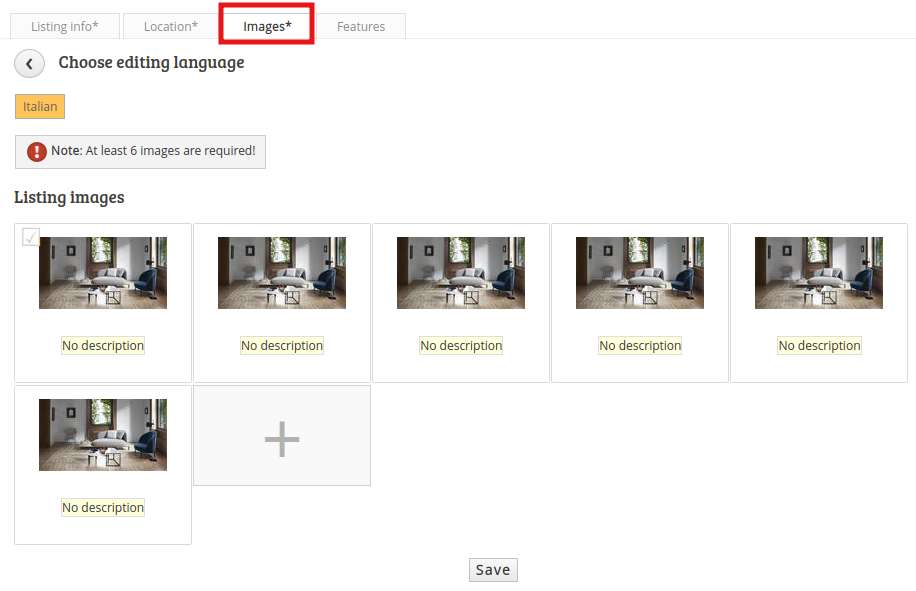This screenshot has height=591, width=916.
Task: Edit the fifth image's No description label
Action: 819,346
